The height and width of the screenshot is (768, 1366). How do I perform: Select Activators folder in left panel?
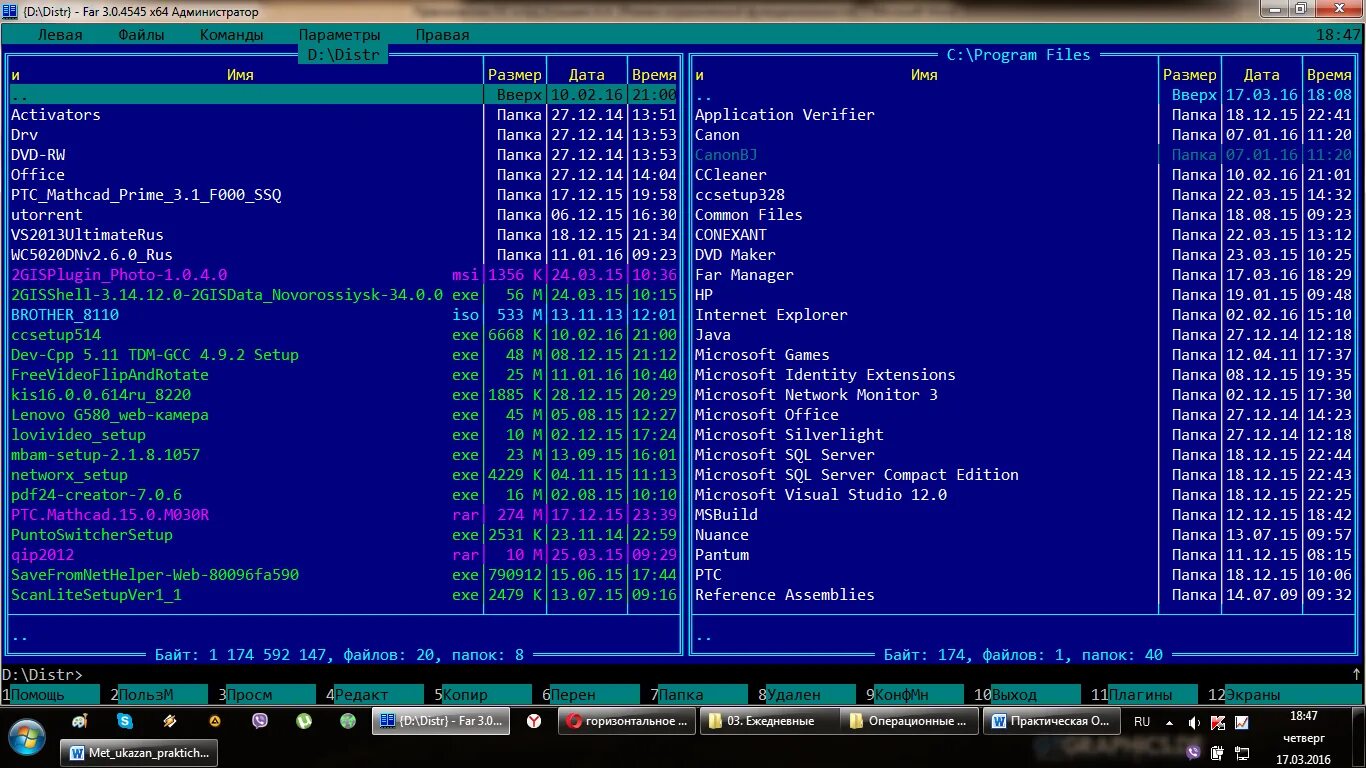(x=56, y=115)
